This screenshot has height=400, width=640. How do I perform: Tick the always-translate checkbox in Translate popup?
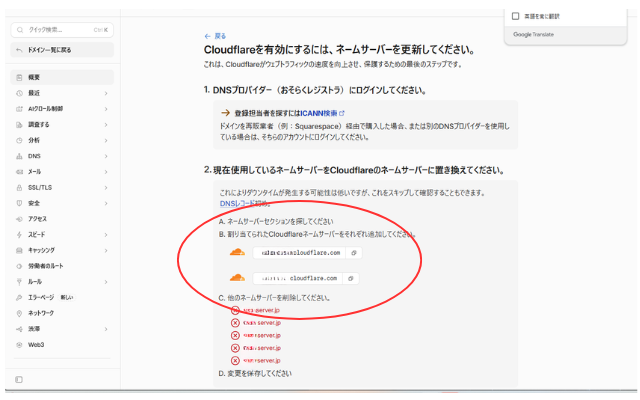point(516,16)
